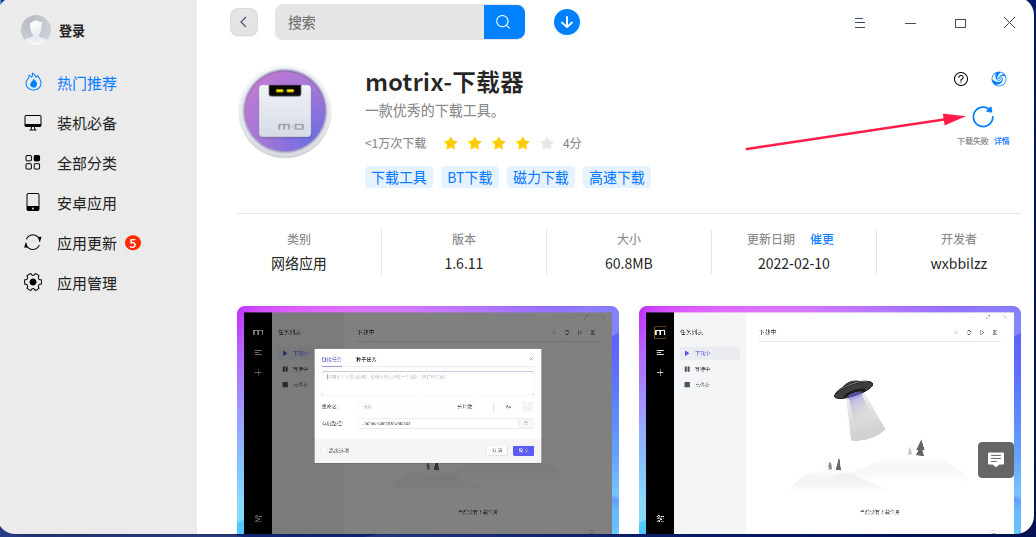Click the version value 1.6.11
1036x537 pixels.
(x=464, y=264)
